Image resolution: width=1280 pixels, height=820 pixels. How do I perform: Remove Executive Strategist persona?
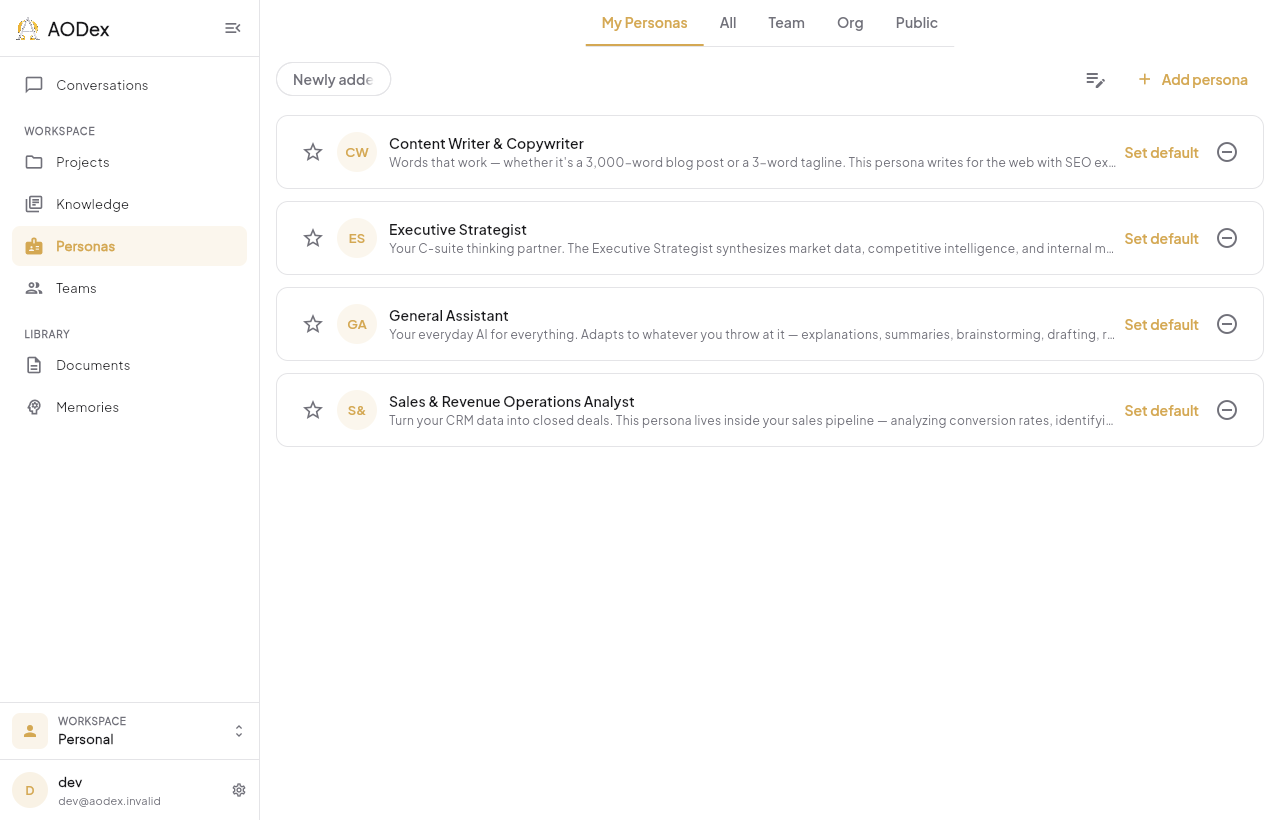click(1227, 238)
